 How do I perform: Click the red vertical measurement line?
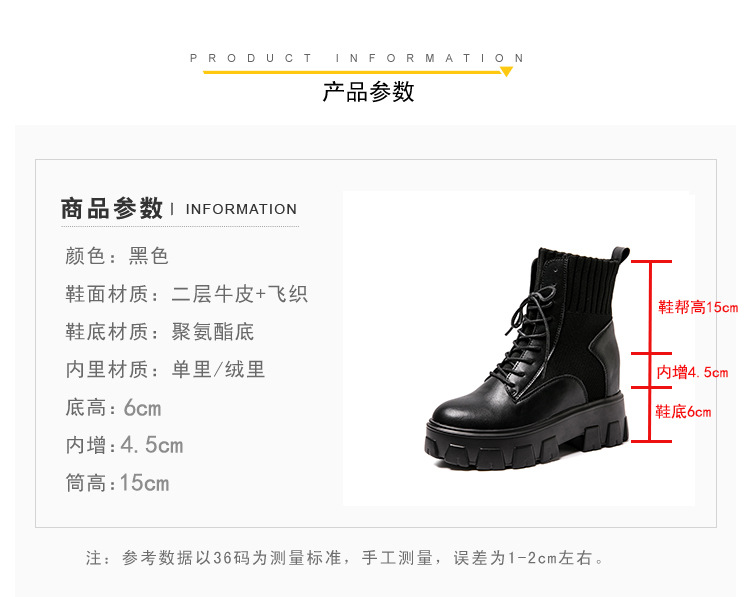651,351
